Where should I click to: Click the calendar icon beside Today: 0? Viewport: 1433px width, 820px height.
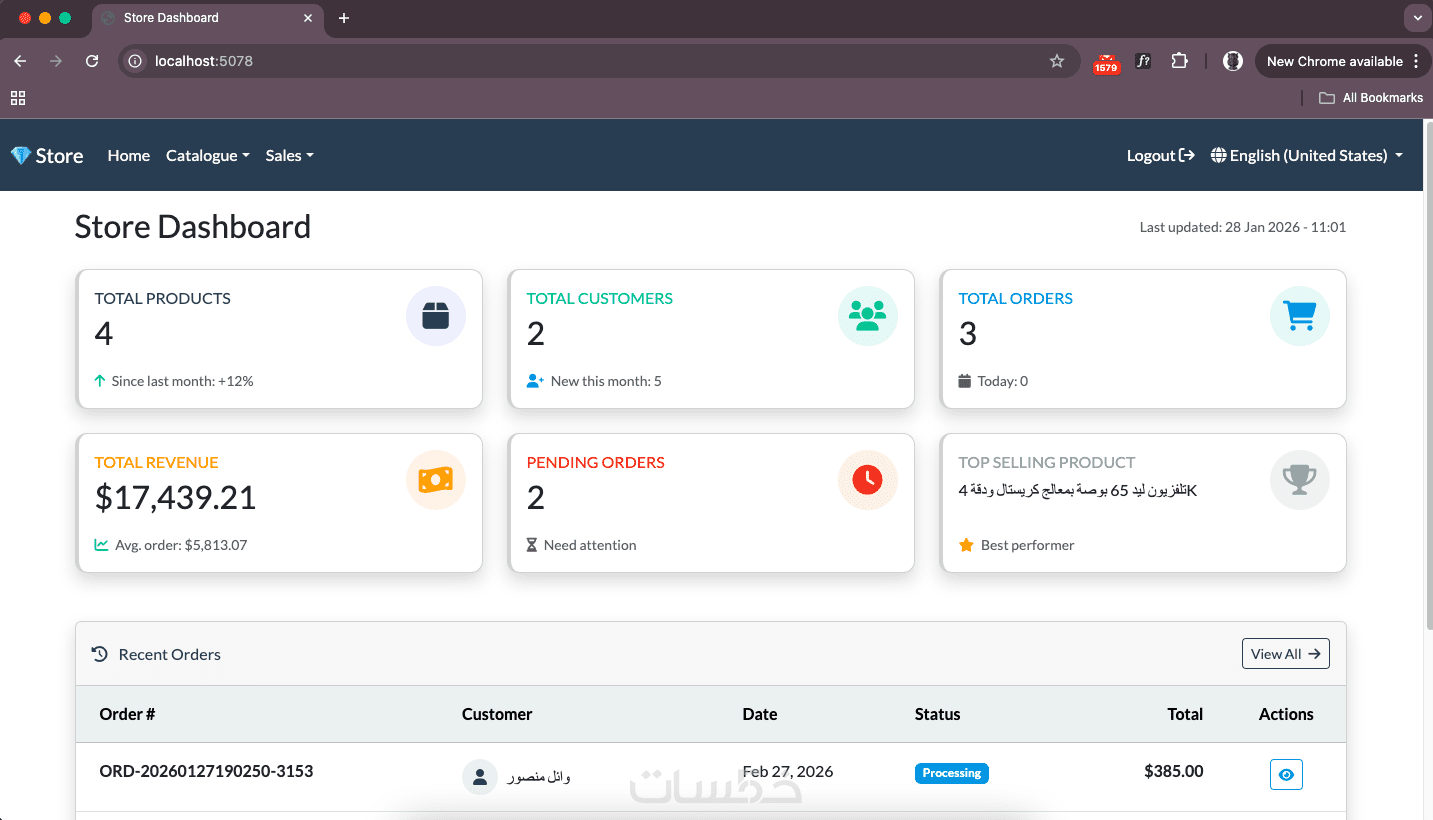coord(965,381)
